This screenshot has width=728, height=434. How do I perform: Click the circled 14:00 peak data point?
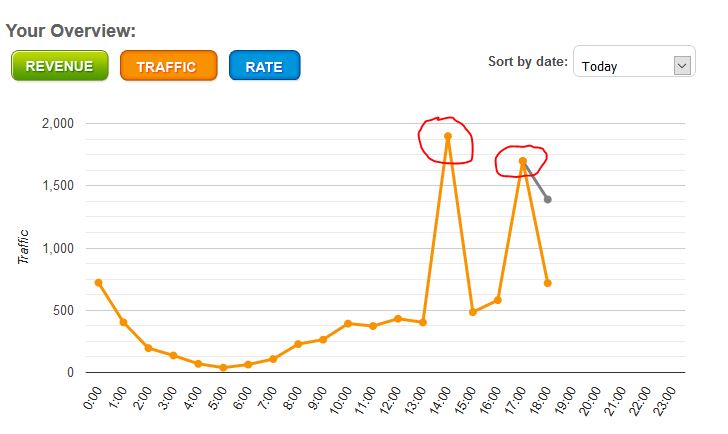click(448, 136)
